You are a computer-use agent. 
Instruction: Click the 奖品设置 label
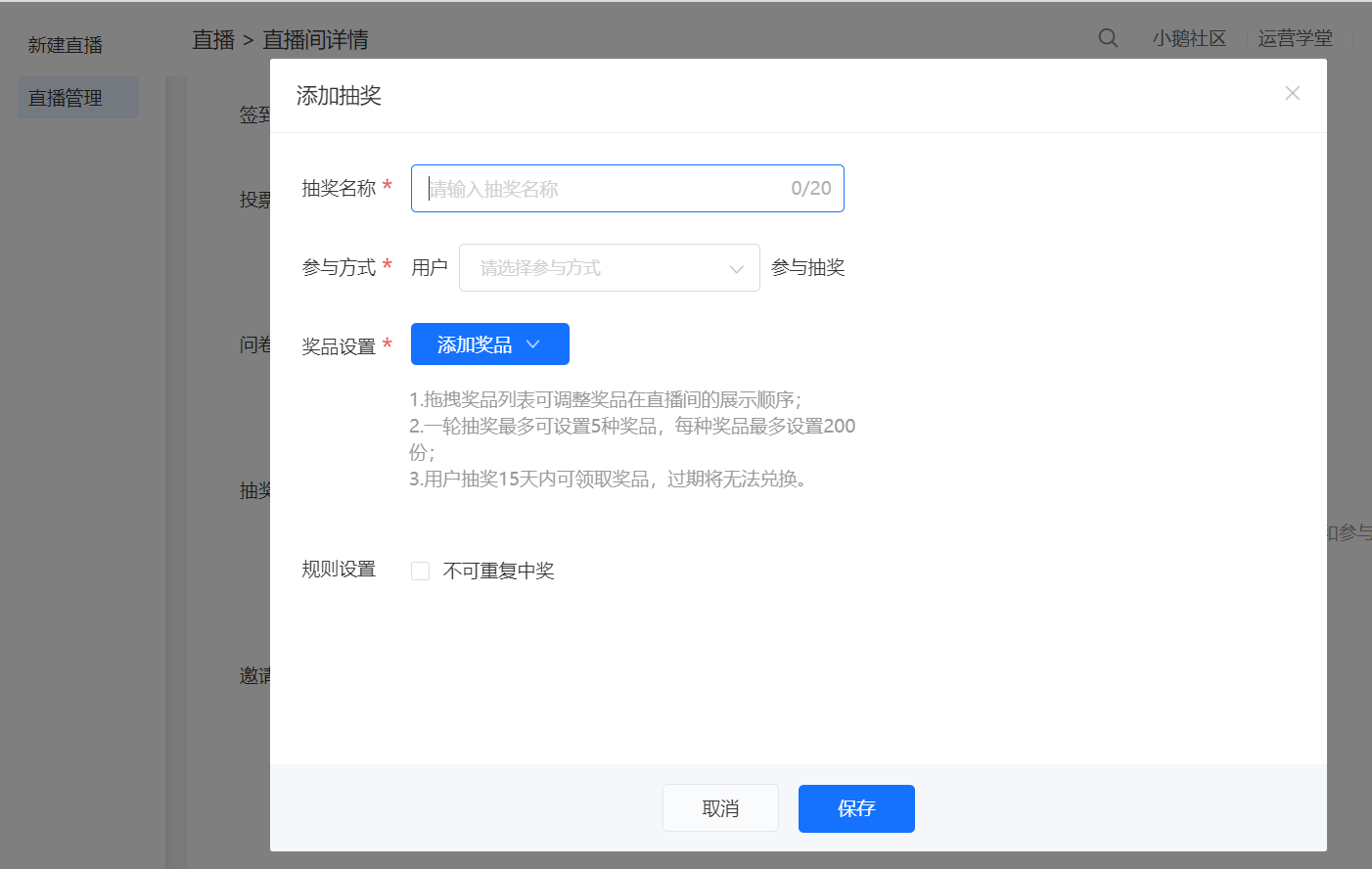pyautogui.click(x=339, y=346)
